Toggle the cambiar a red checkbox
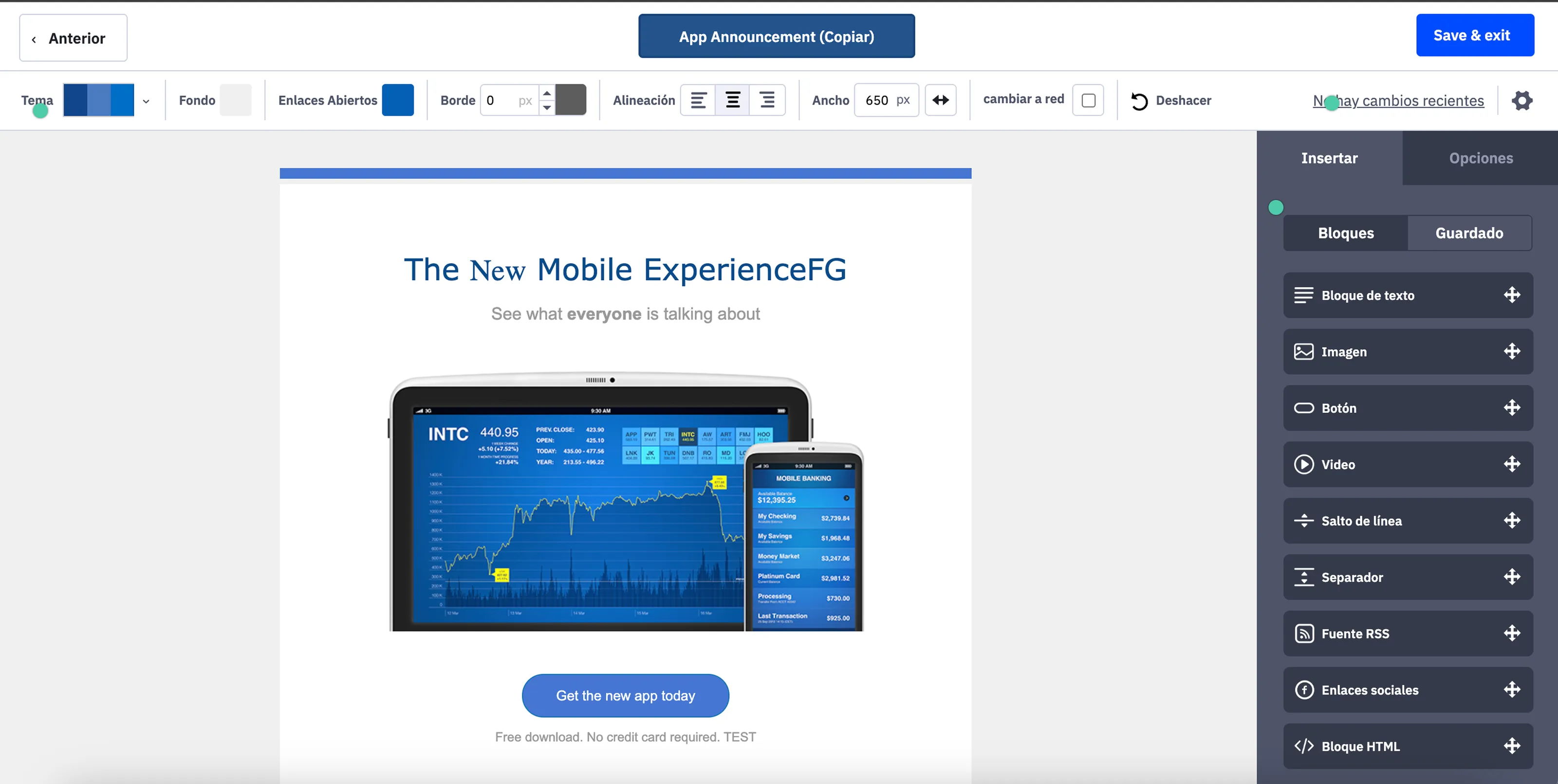The height and width of the screenshot is (784, 1558). (1088, 100)
